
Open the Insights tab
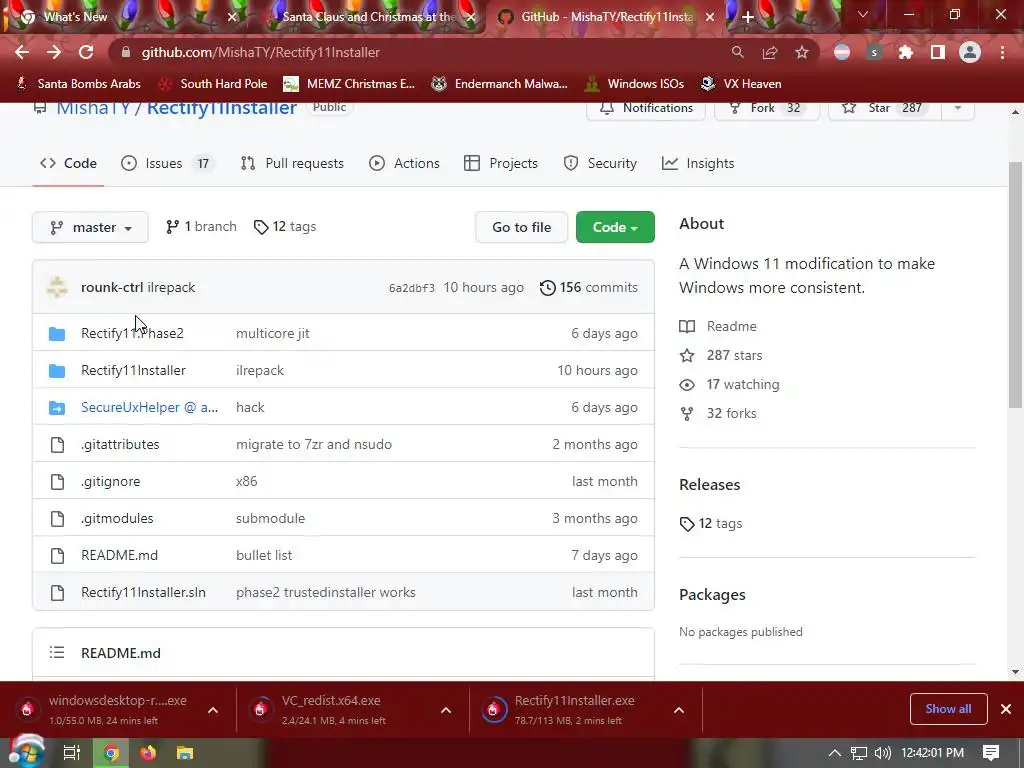click(x=698, y=163)
